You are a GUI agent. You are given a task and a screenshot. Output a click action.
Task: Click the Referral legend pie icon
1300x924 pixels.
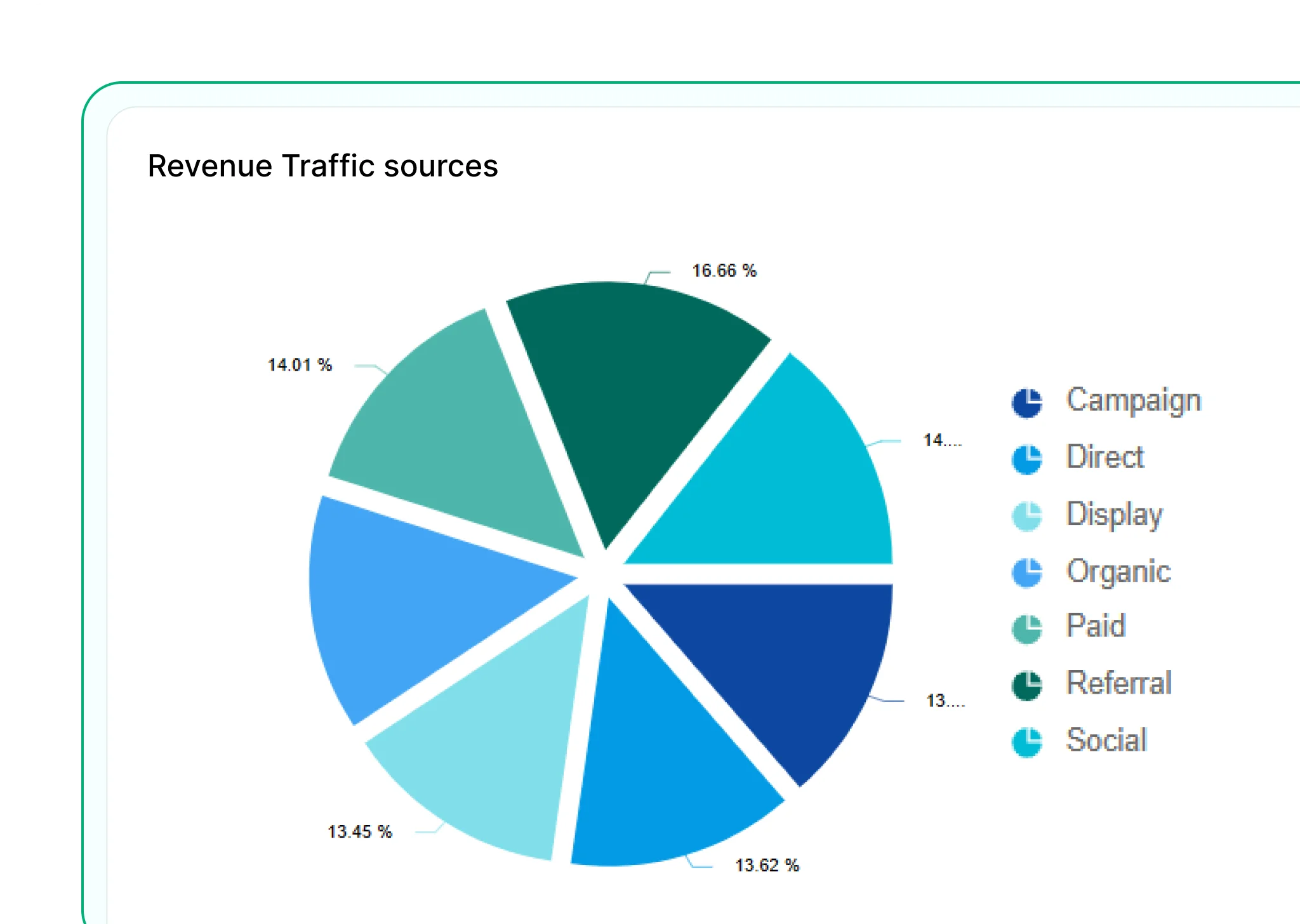[x=1027, y=684]
